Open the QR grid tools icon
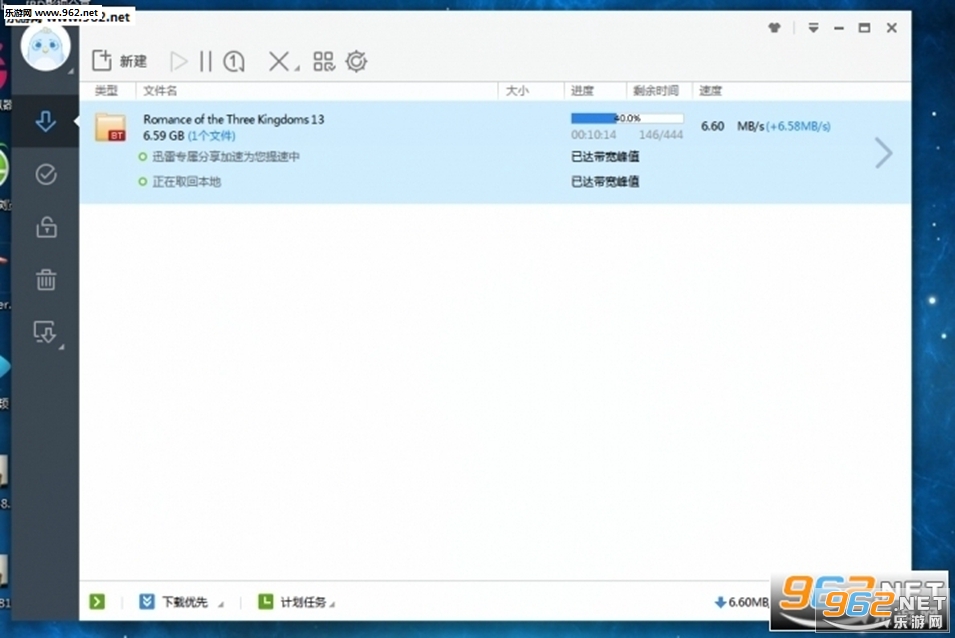 click(324, 61)
